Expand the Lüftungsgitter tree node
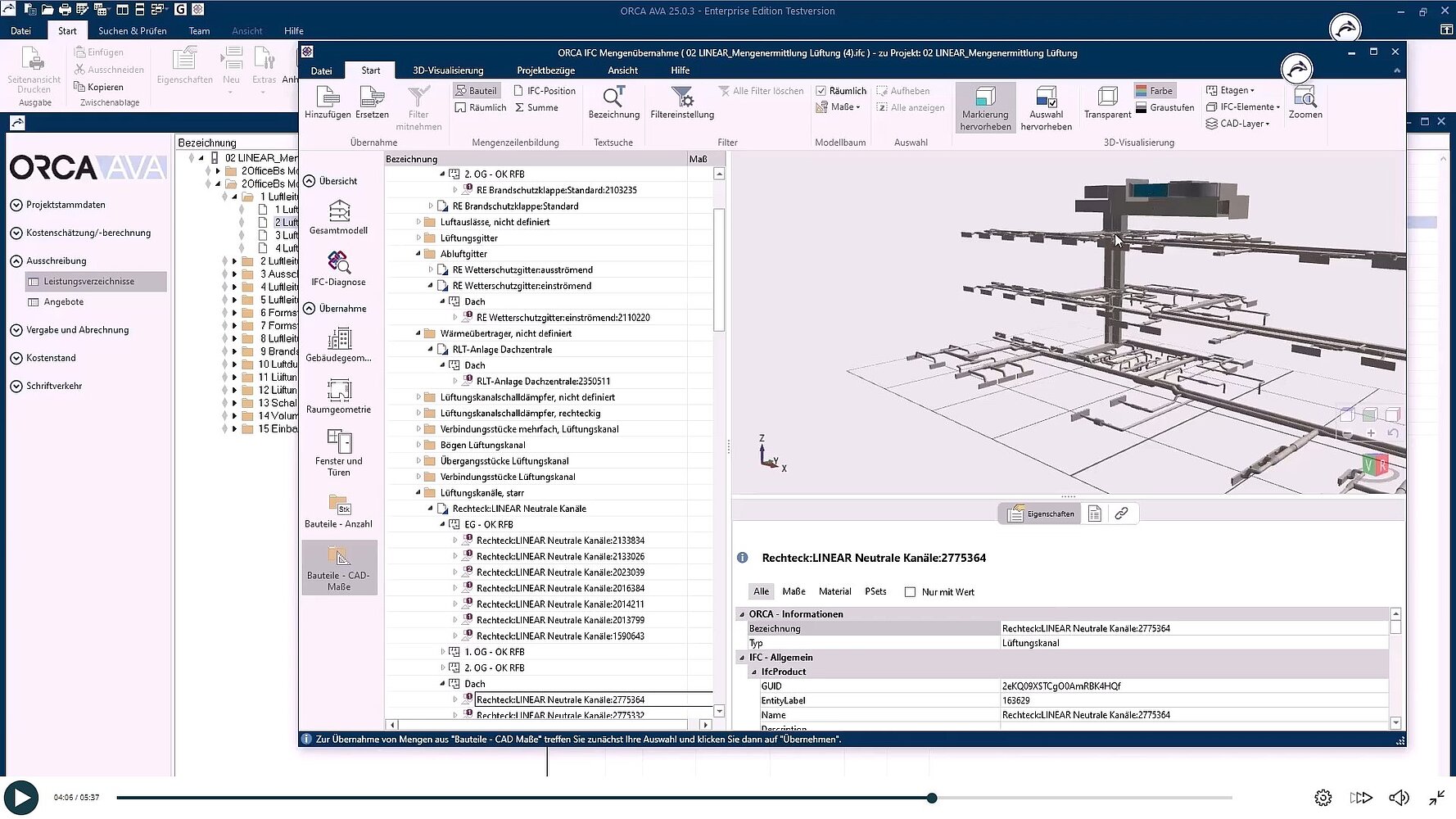The image size is (1456, 819). click(x=418, y=238)
